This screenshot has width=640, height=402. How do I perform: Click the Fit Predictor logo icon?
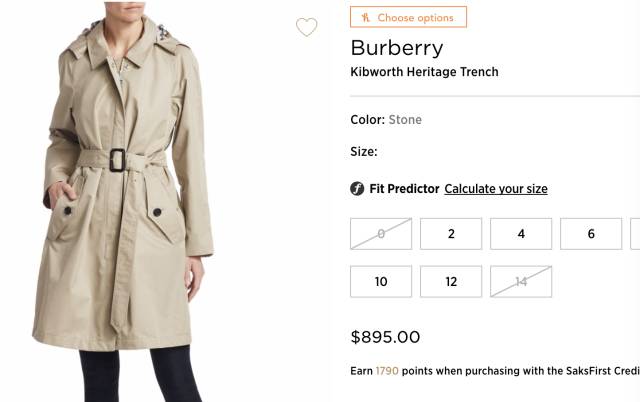pyautogui.click(x=357, y=189)
